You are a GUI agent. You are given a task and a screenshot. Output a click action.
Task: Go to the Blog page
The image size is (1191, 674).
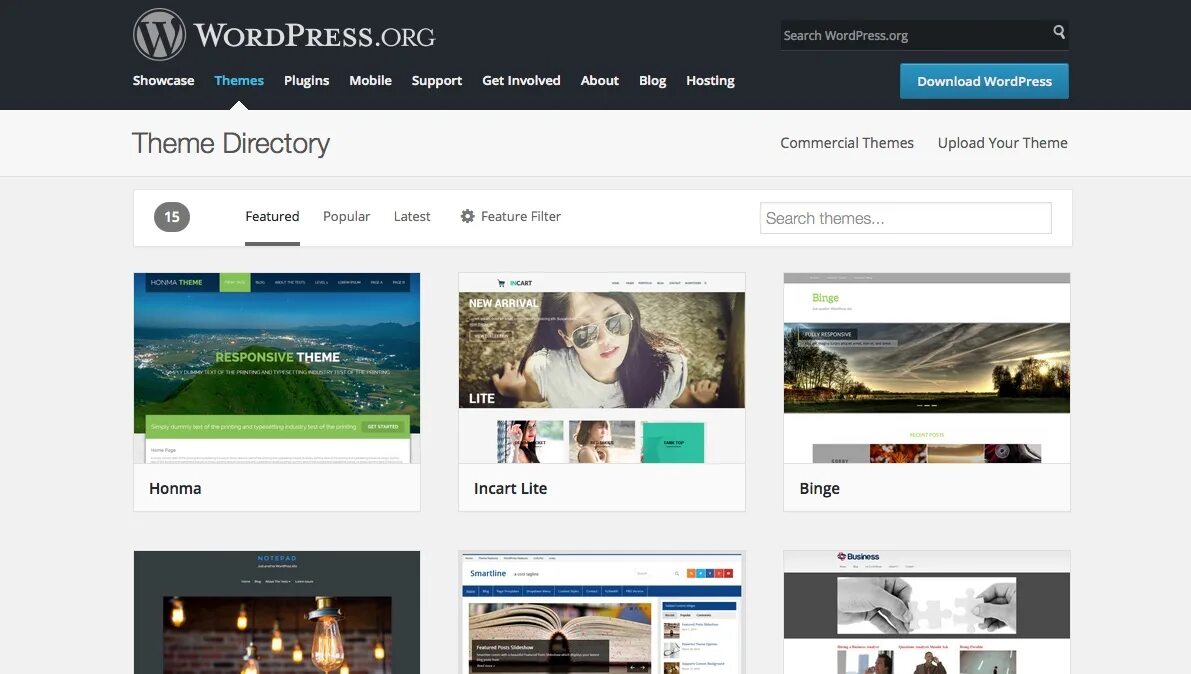tap(652, 81)
